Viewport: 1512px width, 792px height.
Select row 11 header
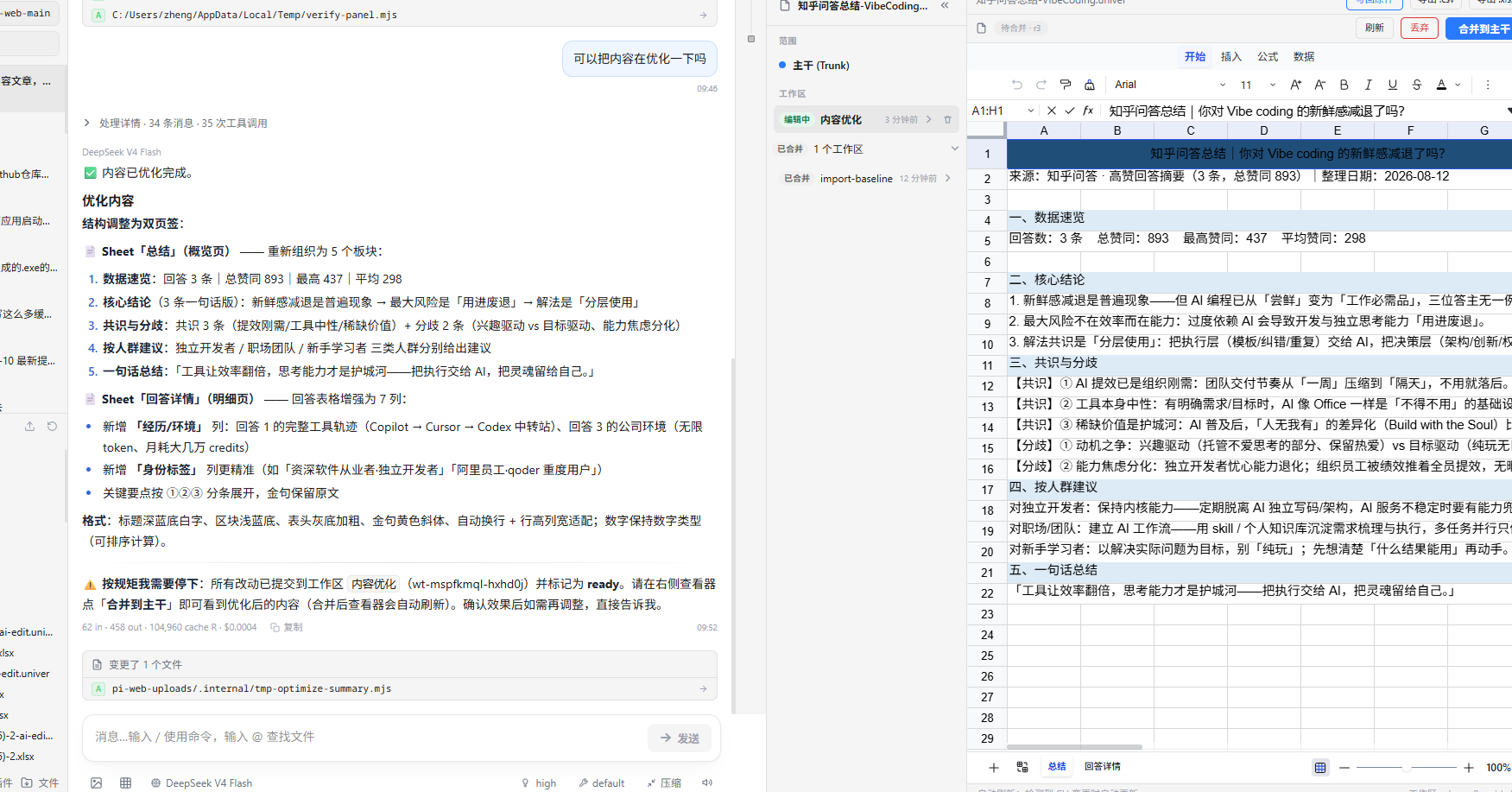point(987,365)
